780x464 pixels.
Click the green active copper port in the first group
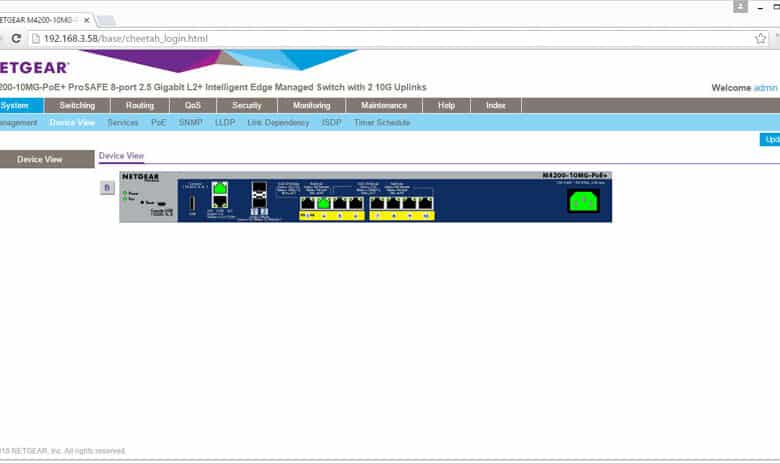click(x=324, y=203)
